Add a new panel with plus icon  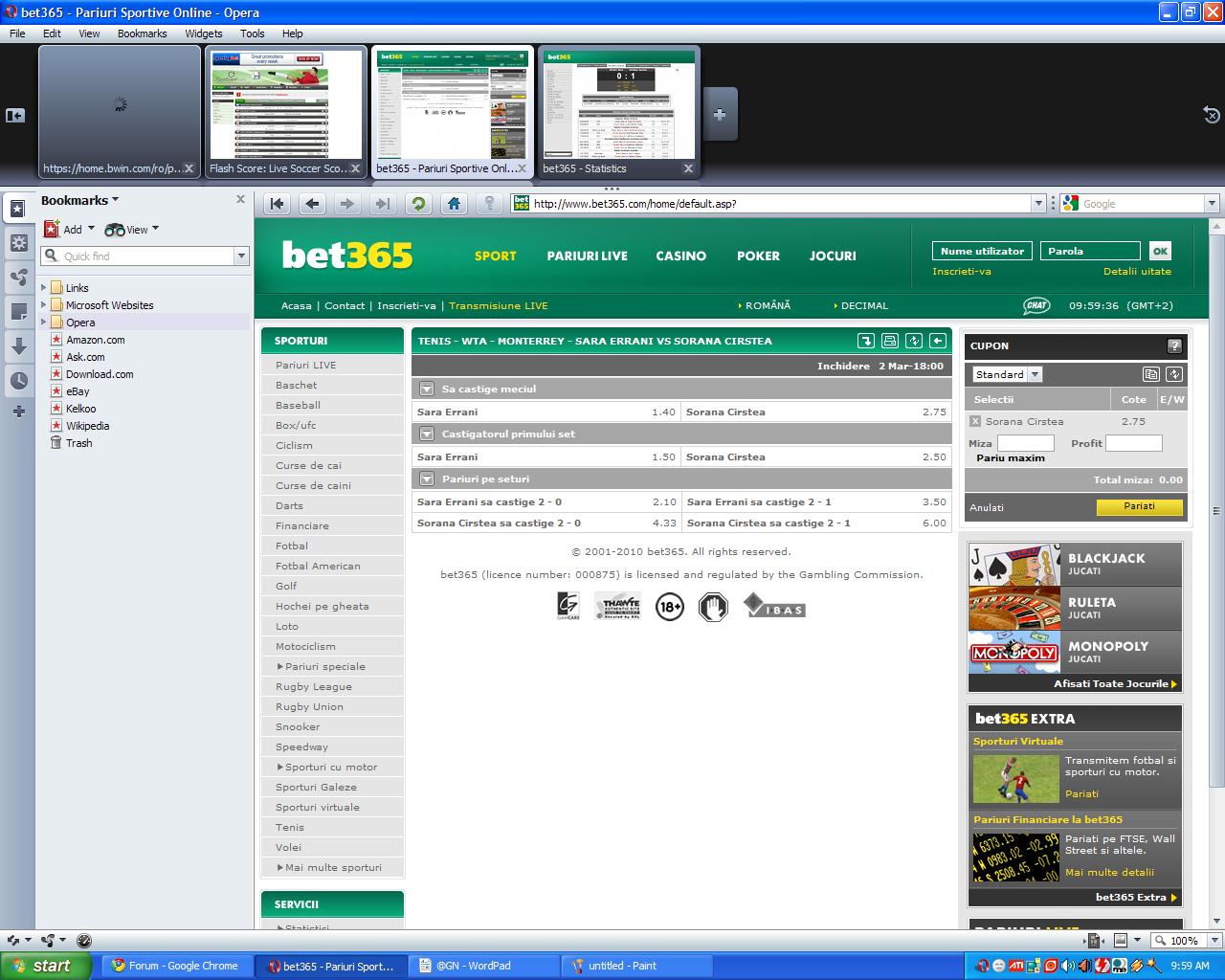18,412
